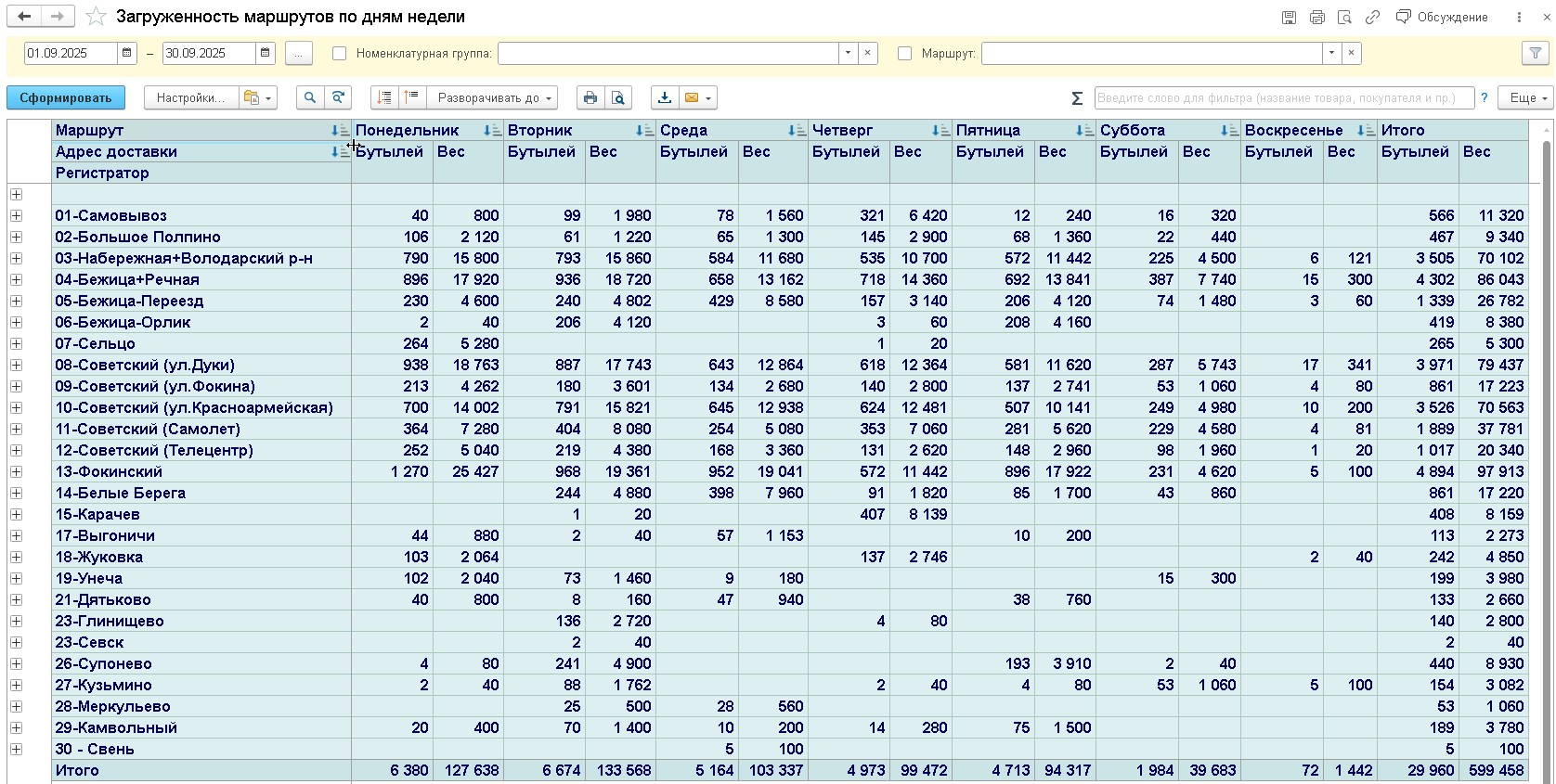Click the magnifier search icon in toolbar

pos(310,97)
